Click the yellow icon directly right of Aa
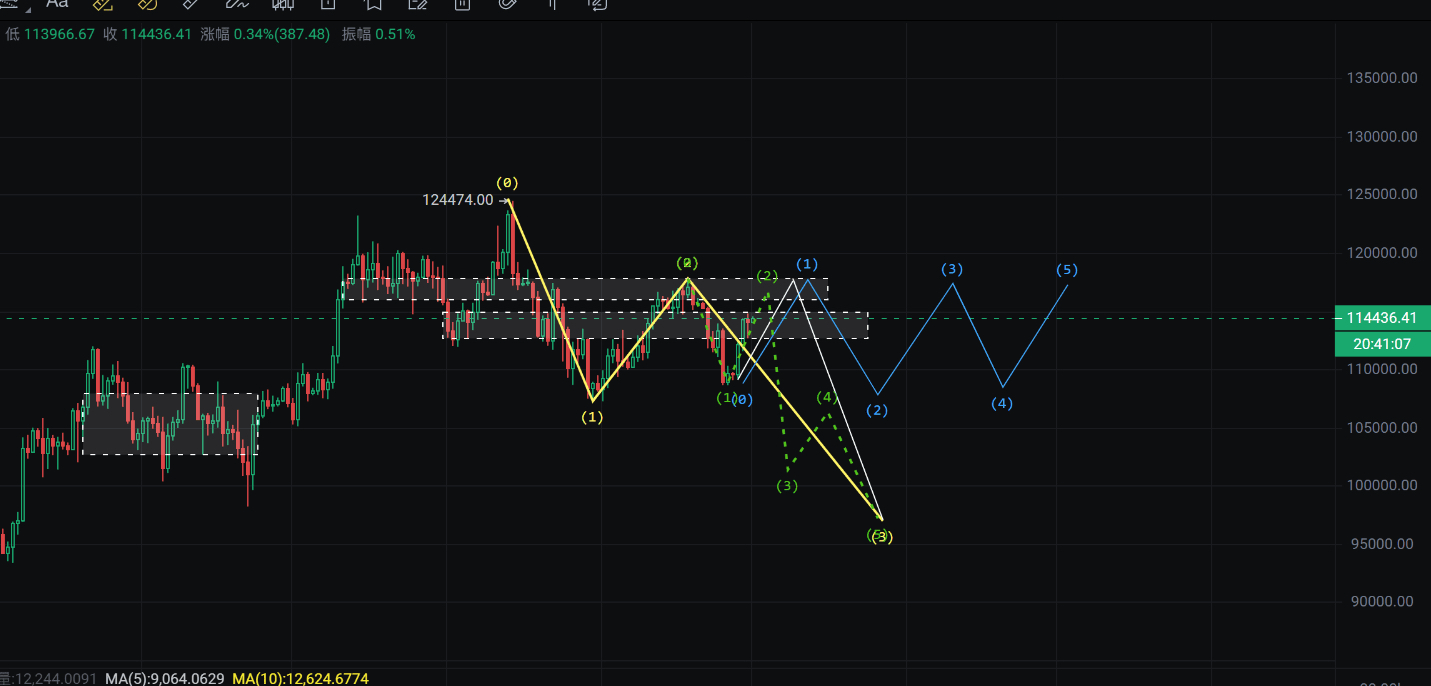Viewport: 1431px width, 686px height. (x=101, y=3)
